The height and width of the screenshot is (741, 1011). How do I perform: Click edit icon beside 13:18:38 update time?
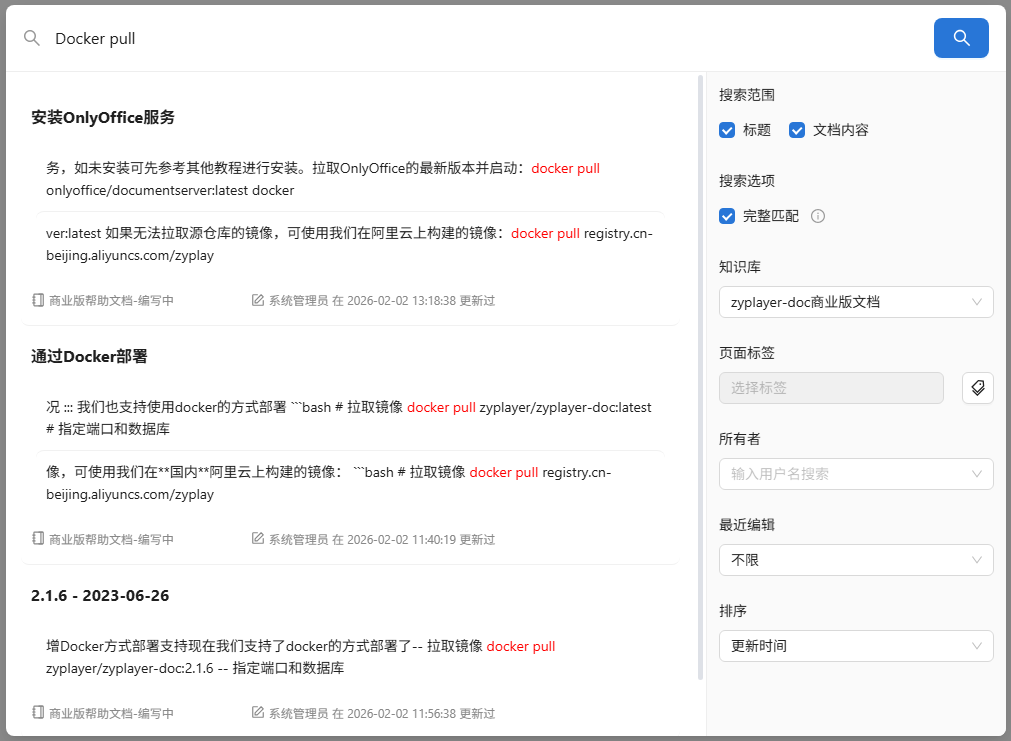258,300
